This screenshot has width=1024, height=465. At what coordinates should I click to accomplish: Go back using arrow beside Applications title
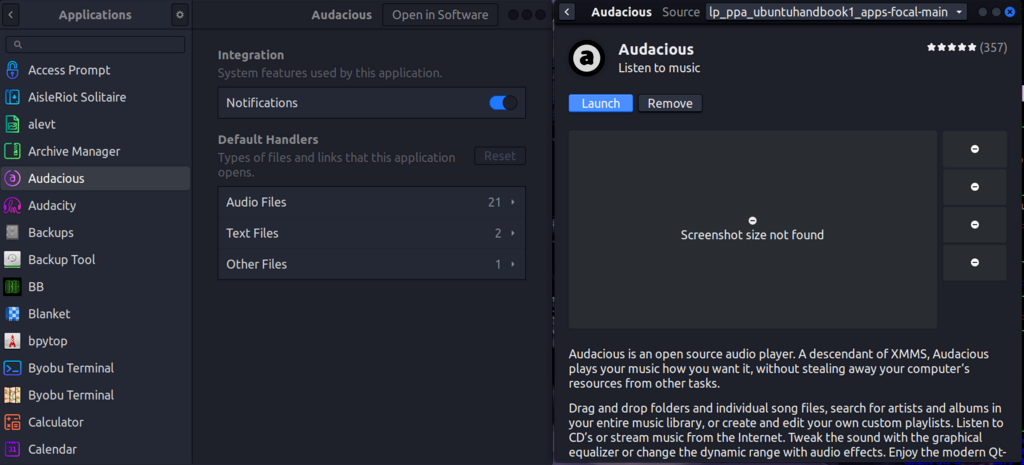[x=11, y=14]
